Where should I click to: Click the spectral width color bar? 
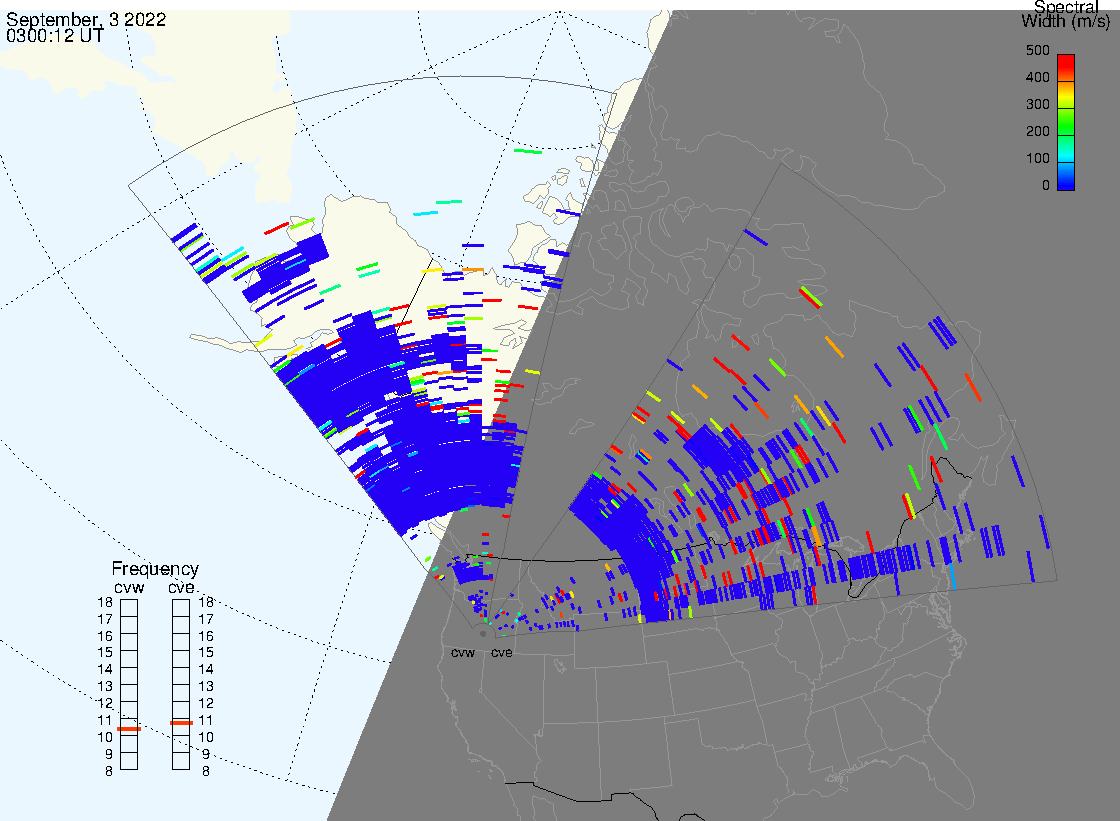click(1066, 122)
